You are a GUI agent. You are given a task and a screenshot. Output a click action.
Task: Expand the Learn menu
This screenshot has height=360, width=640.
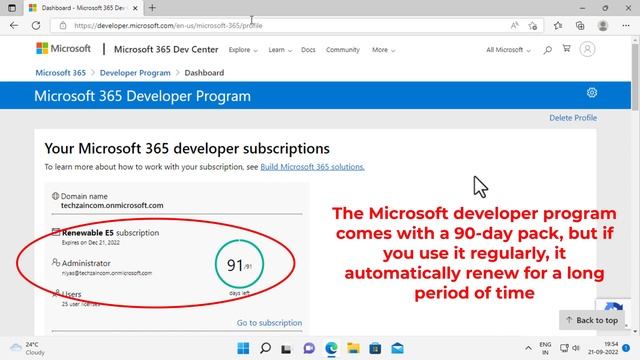[x=280, y=50]
